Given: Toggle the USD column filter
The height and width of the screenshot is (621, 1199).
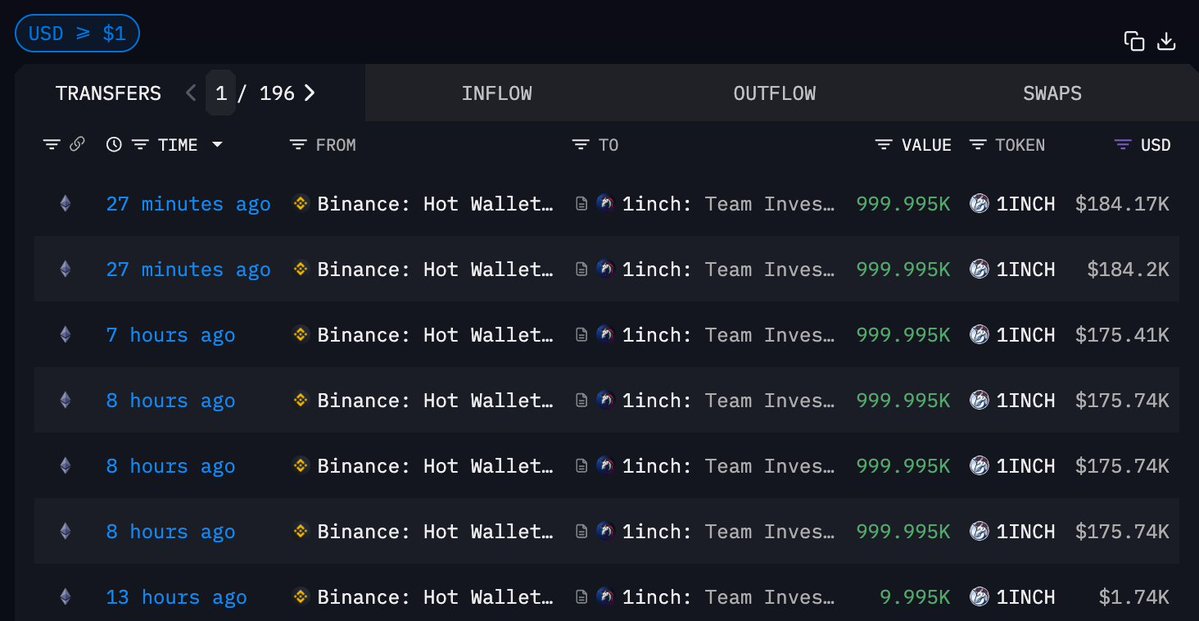Looking at the screenshot, I should click(1123, 145).
